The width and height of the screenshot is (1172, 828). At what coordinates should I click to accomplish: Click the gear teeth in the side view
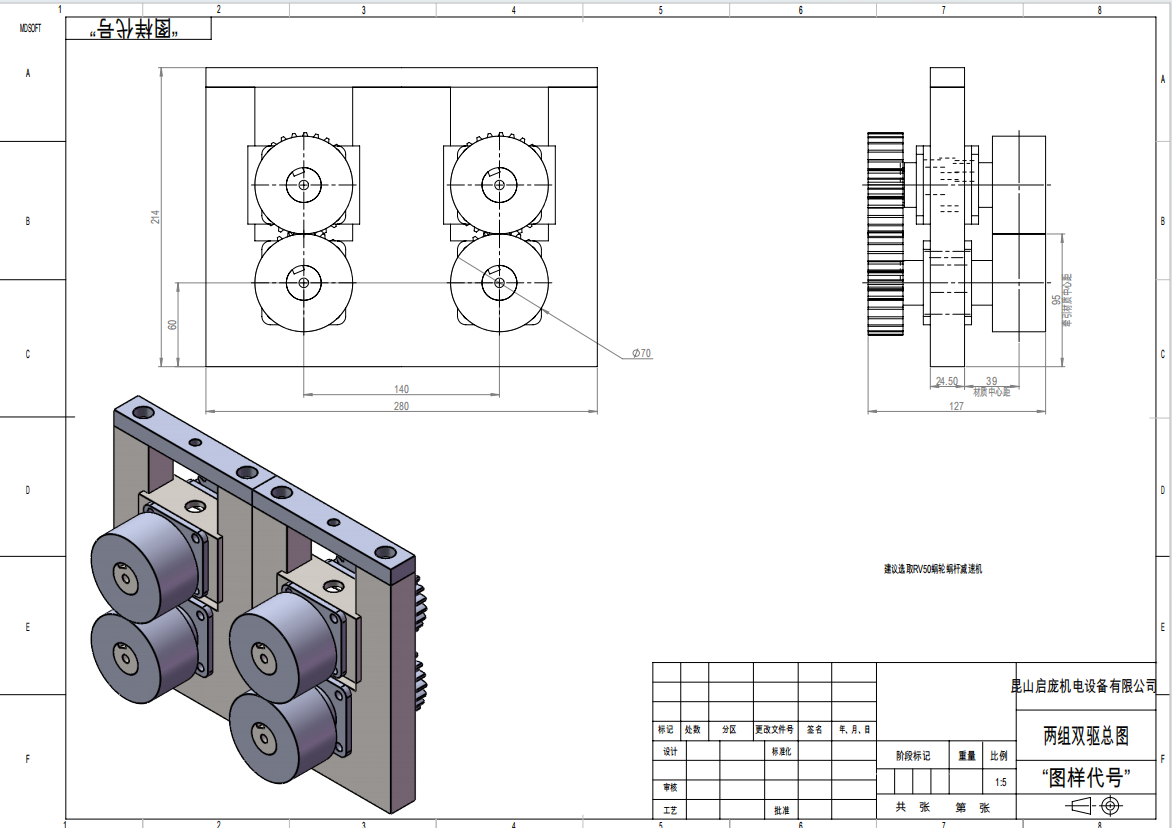(x=884, y=235)
